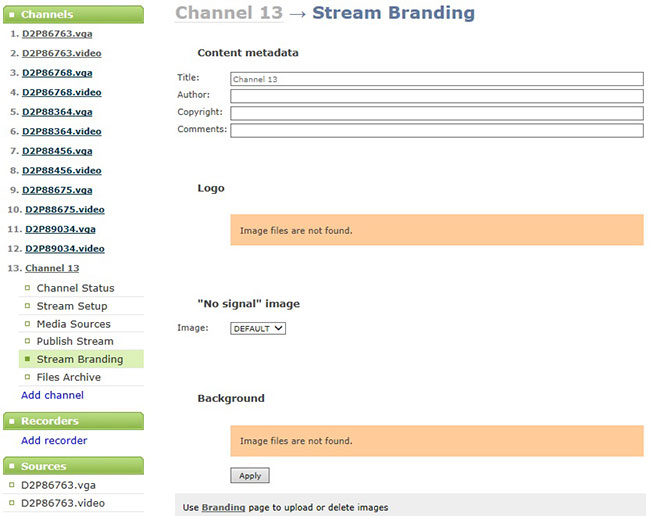This screenshot has height=516, width=650.
Task: Click the Recorders section header icon
Action: point(11,421)
